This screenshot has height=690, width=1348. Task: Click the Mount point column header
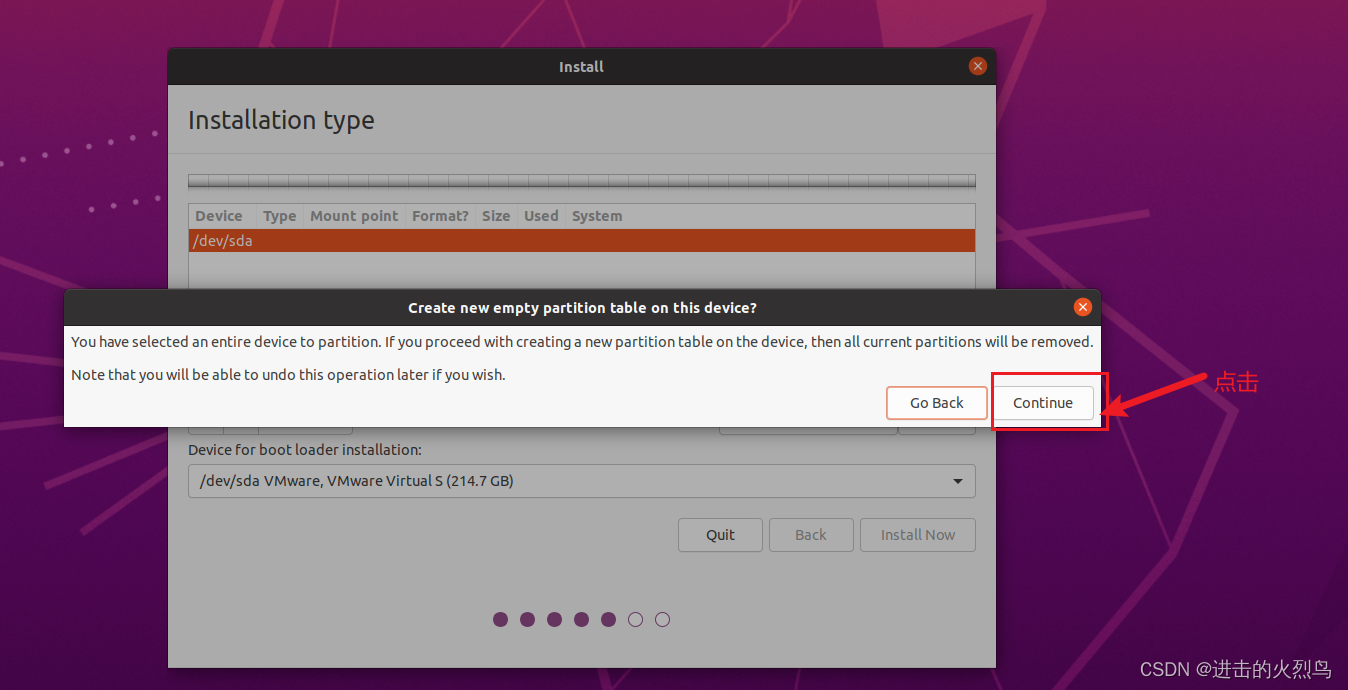pos(354,215)
